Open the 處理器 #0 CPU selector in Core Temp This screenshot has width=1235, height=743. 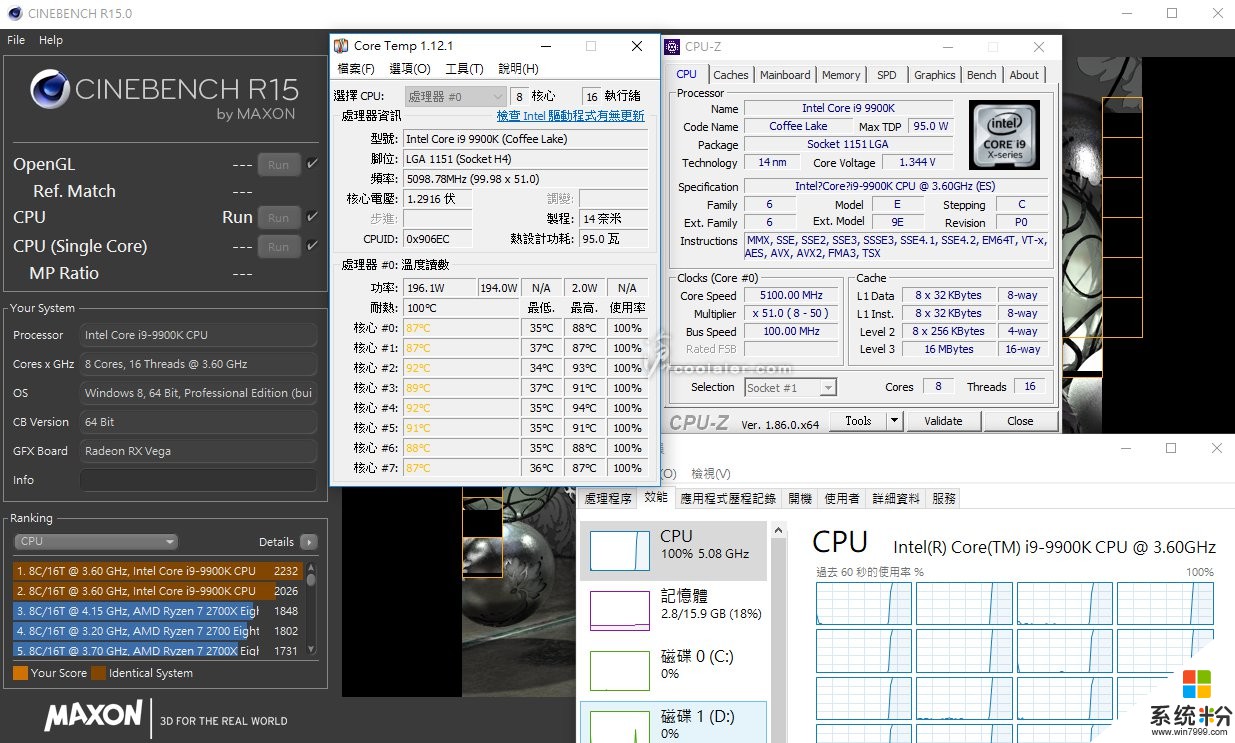pyautogui.click(x=455, y=95)
